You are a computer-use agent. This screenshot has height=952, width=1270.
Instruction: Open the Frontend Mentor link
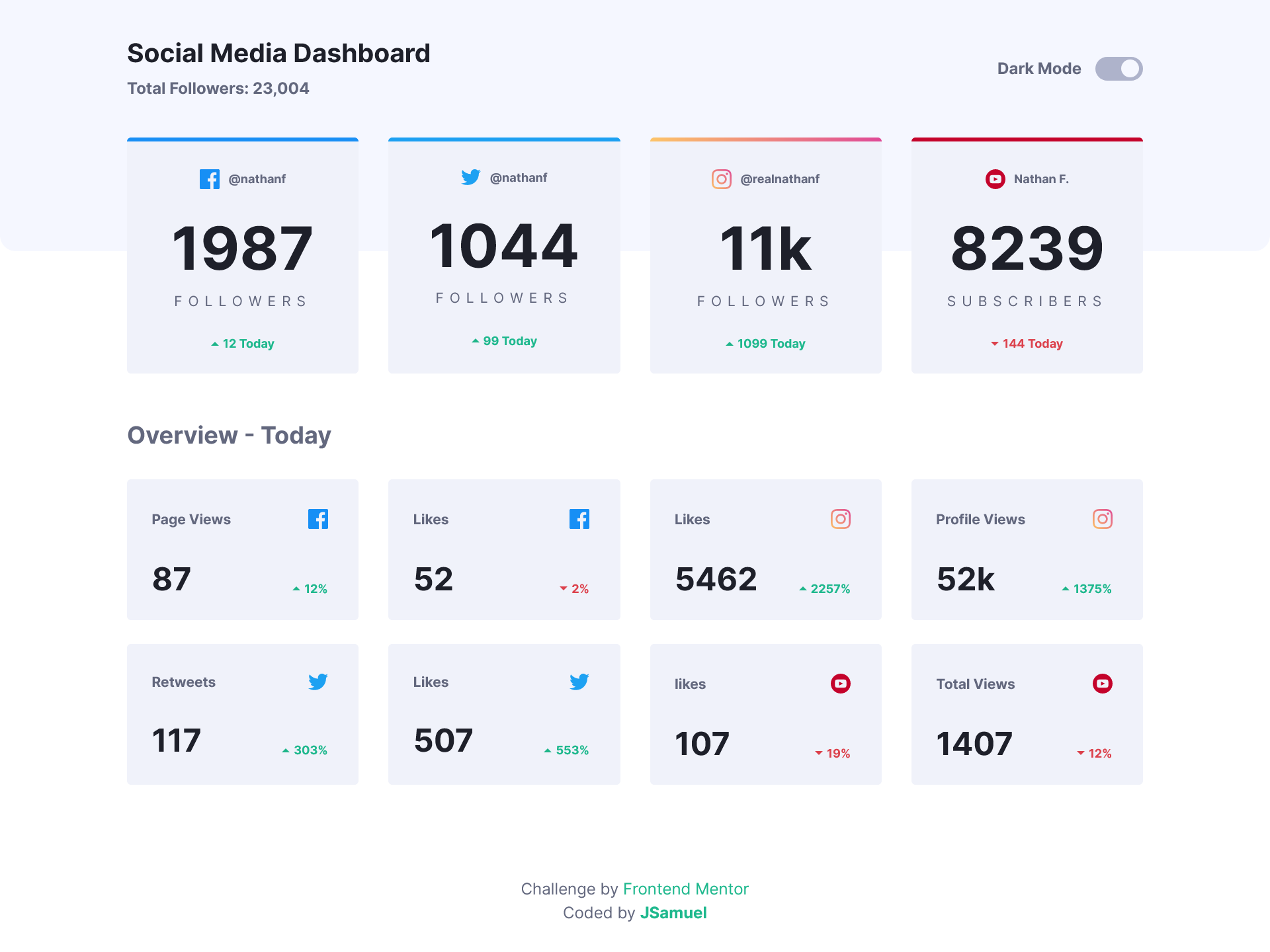(x=686, y=889)
